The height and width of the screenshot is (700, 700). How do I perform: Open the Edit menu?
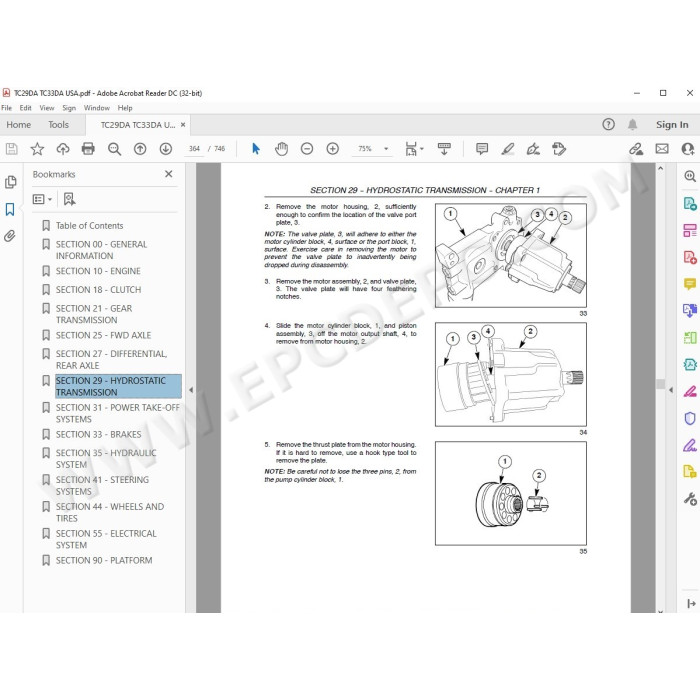pyautogui.click(x=25, y=108)
